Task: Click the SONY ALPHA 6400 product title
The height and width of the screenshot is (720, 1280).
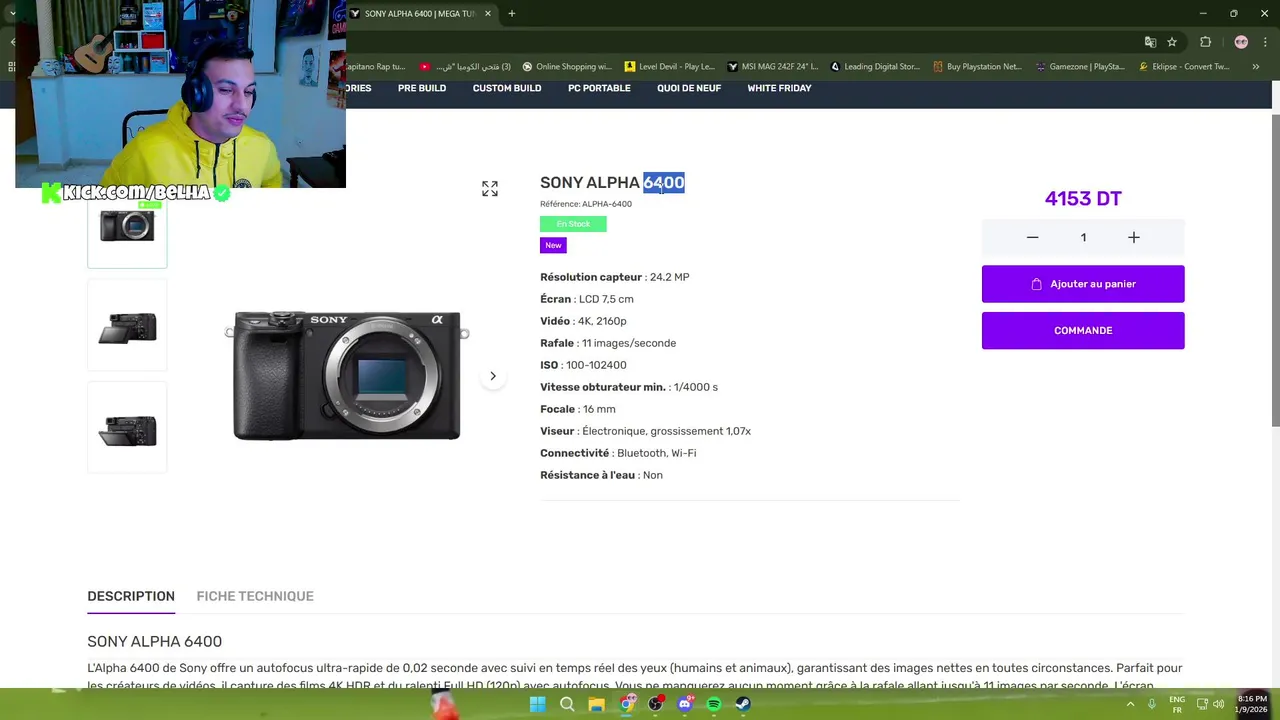Action: (612, 182)
